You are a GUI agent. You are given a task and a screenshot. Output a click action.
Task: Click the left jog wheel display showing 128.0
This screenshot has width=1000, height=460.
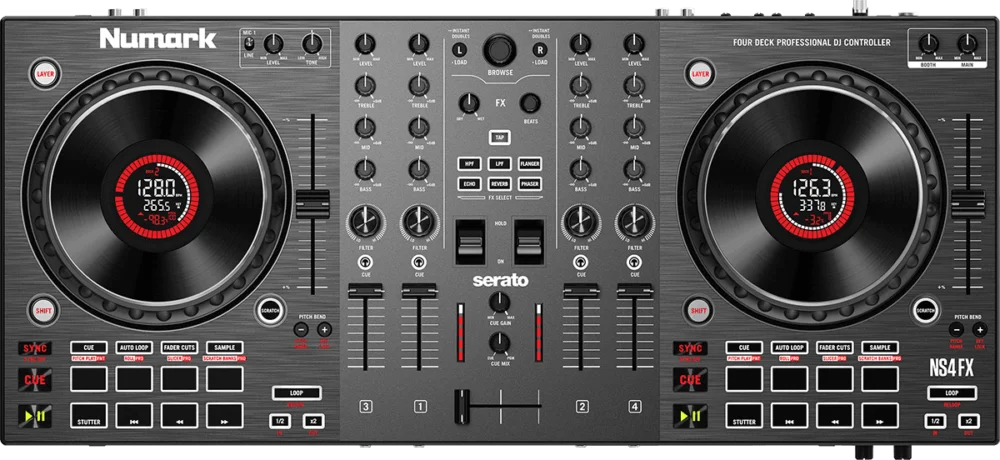pos(156,197)
